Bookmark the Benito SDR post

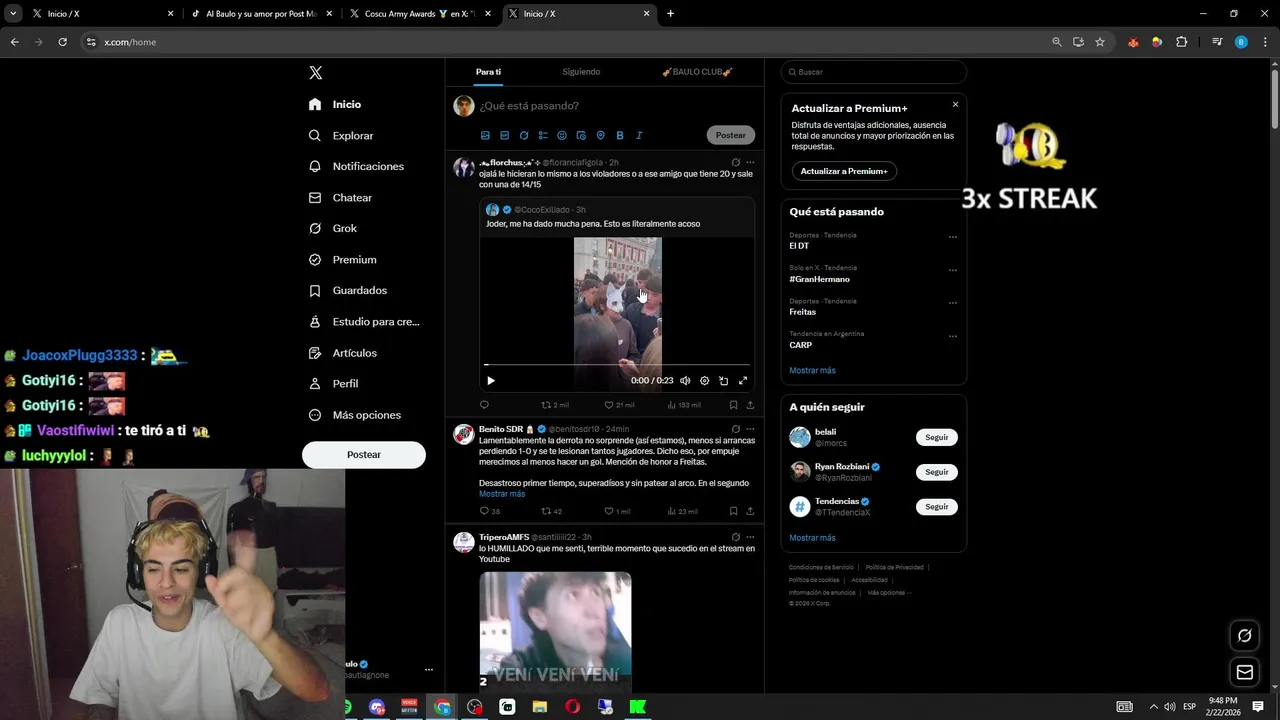733,511
